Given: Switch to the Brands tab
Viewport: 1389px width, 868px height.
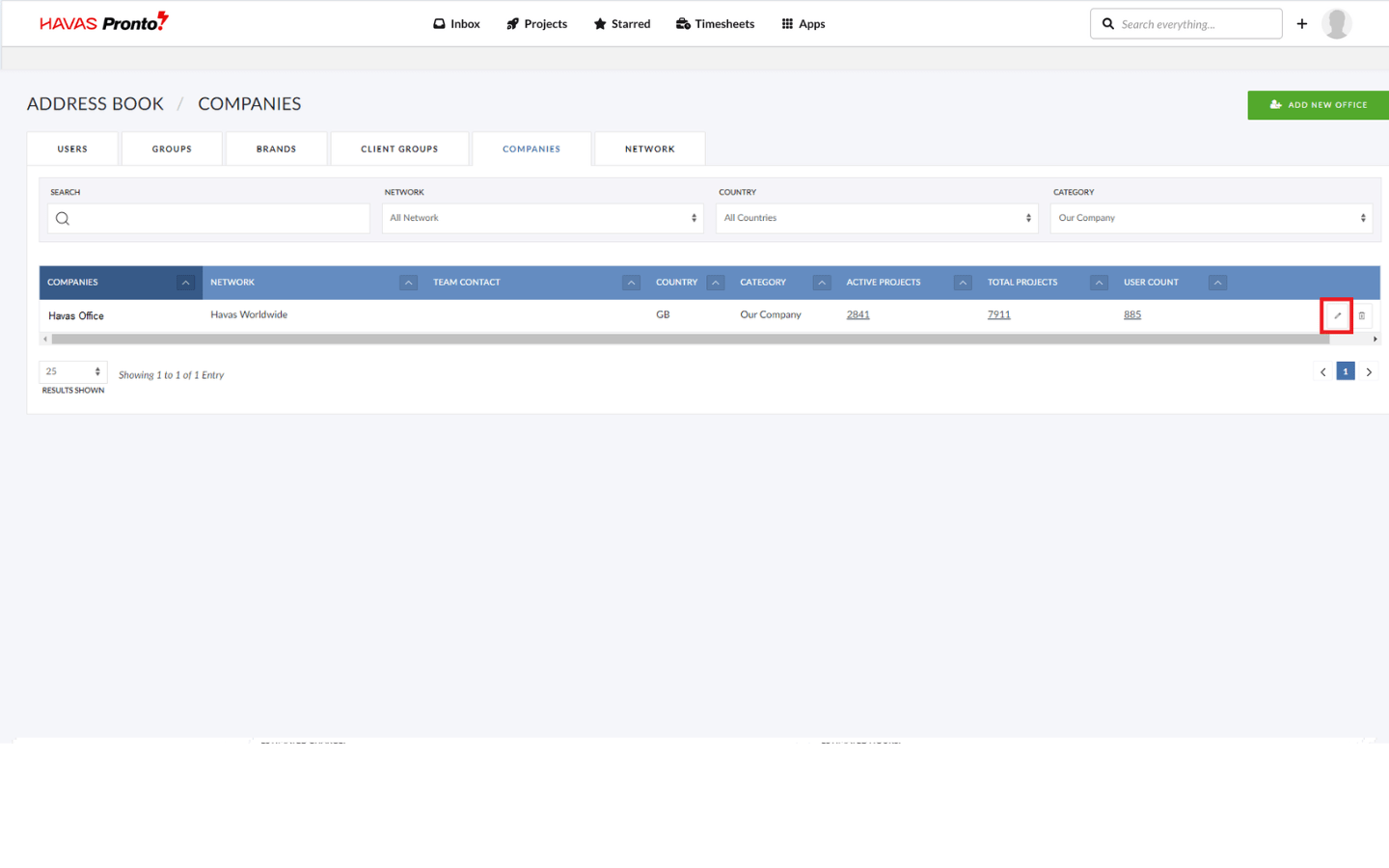Looking at the screenshot, I should pos(276,149).
